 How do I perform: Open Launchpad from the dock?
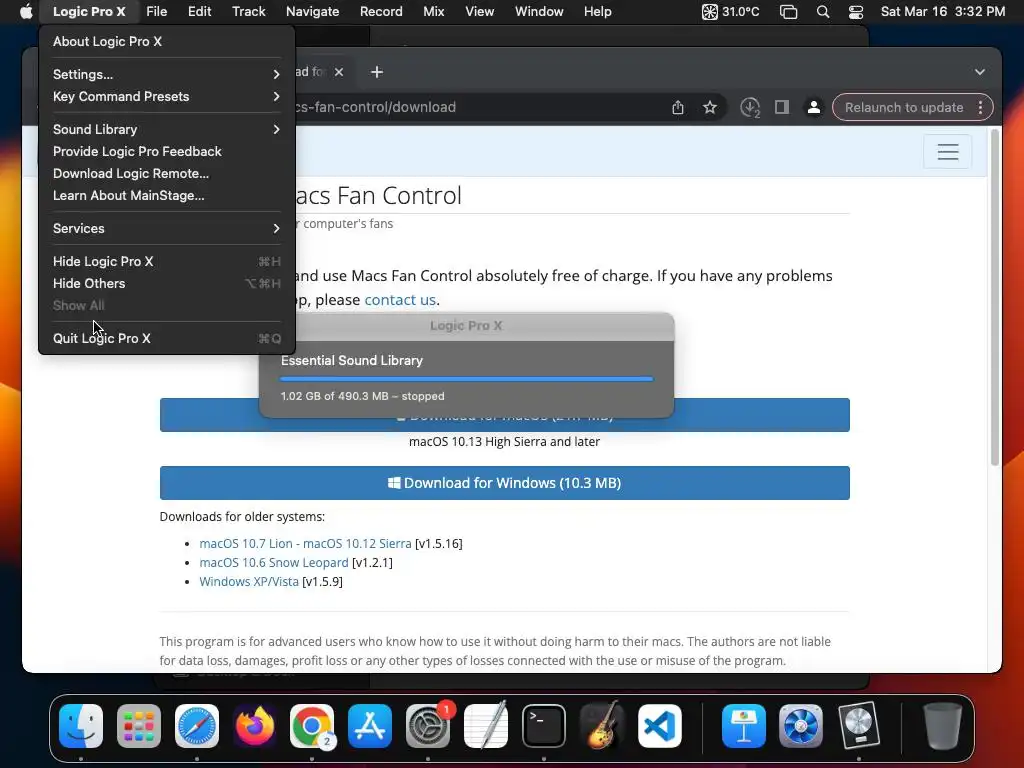point(138,726)
